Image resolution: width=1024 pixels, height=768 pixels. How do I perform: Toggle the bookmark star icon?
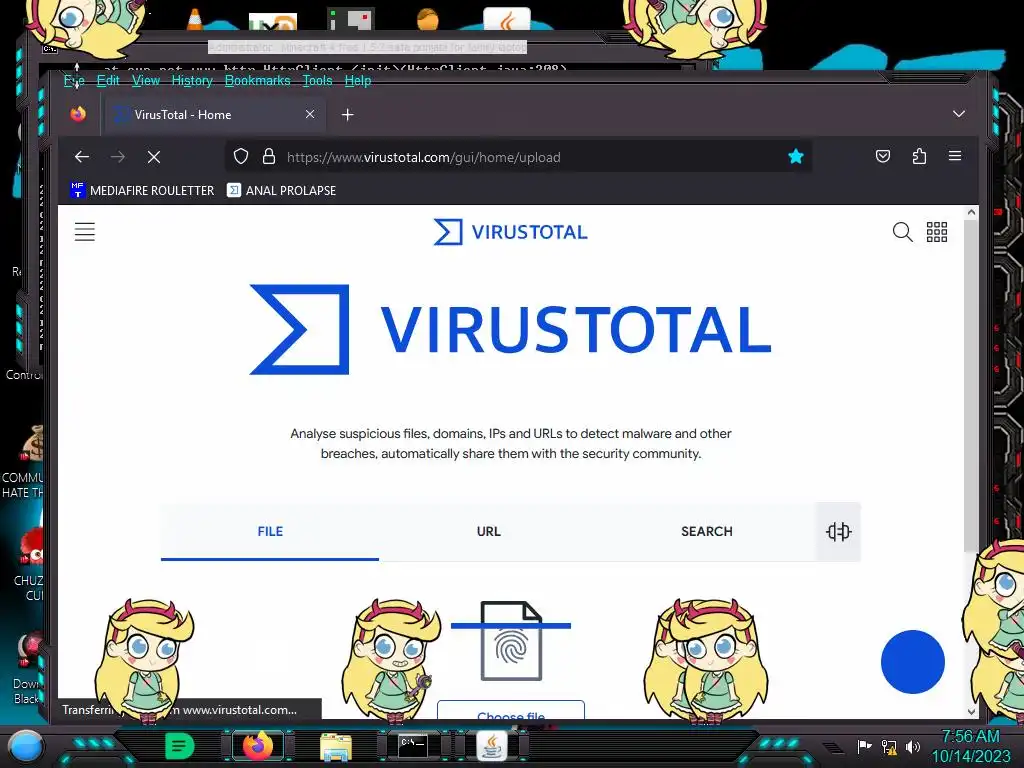point(795,157)
